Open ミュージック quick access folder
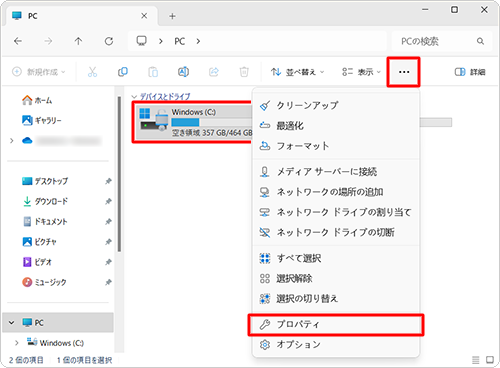This screenshot has height=368, width=500. click(44, 282)
